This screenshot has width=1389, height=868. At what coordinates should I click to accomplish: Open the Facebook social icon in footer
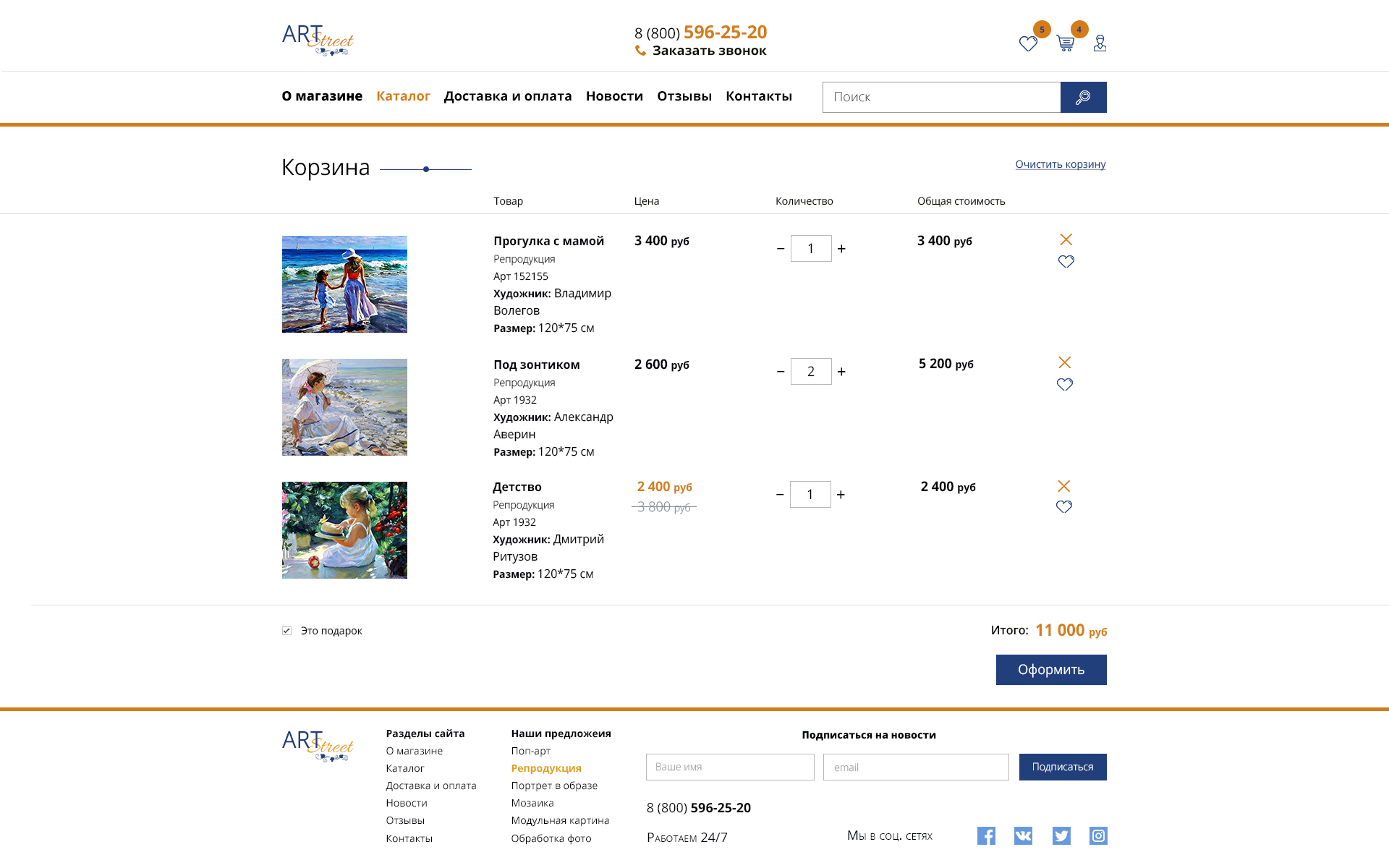986,836
